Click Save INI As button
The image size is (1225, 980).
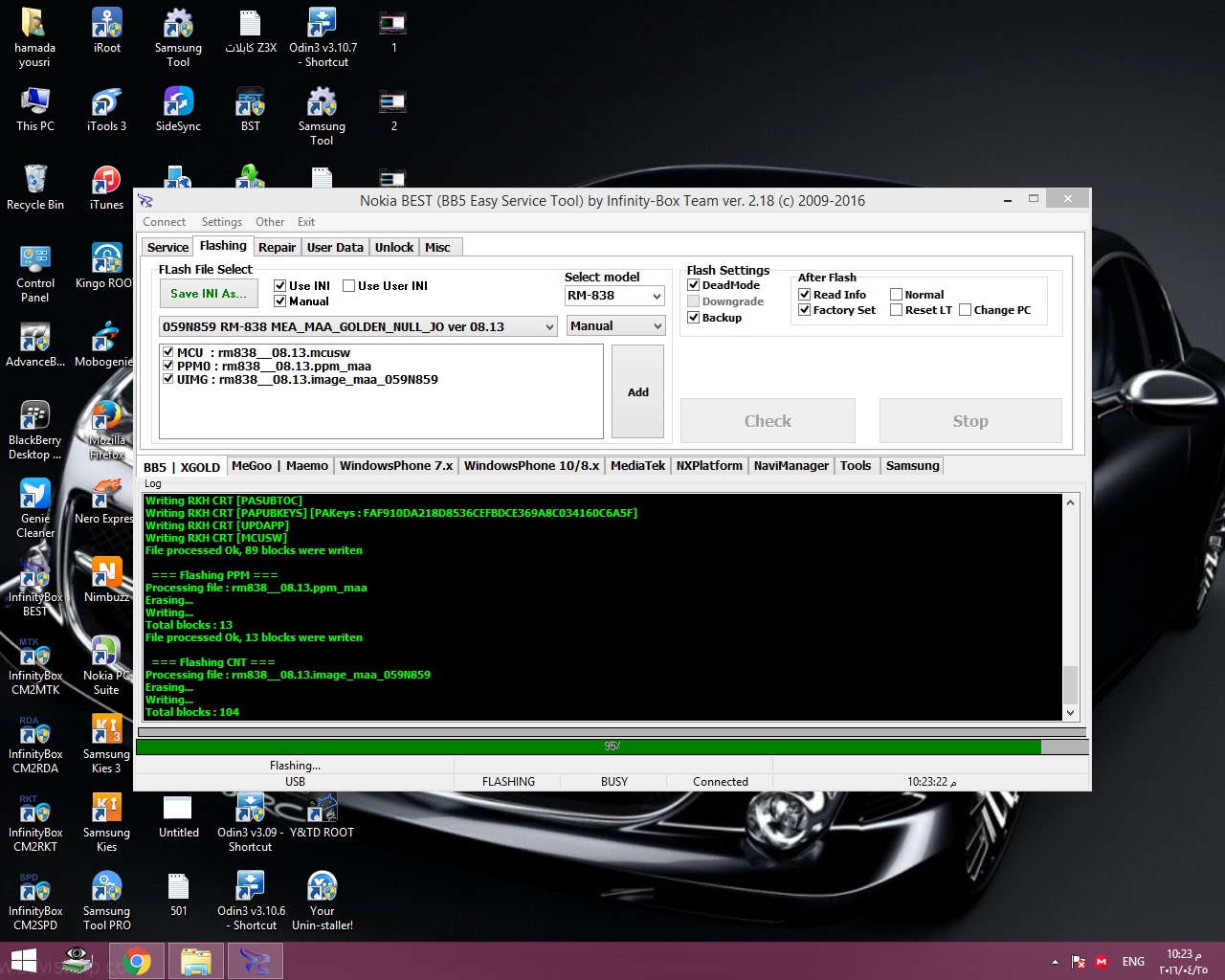pos(209,294)
